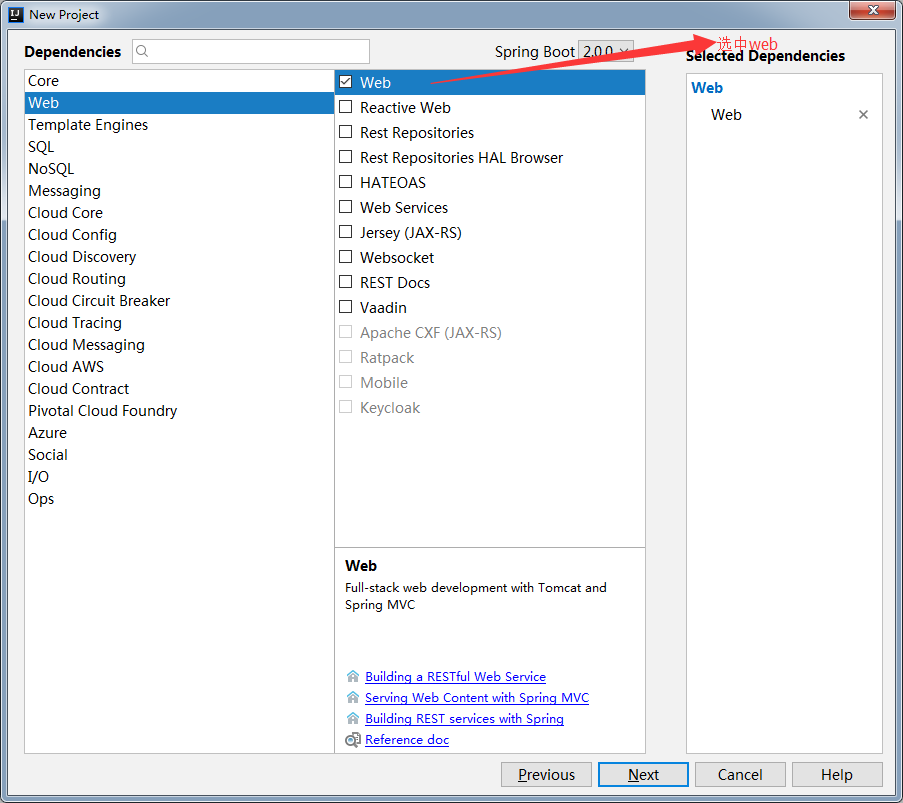This screenshot has height=803, width=903.
Task: Choose the Cloud Routing category
Action: point(179,279)
